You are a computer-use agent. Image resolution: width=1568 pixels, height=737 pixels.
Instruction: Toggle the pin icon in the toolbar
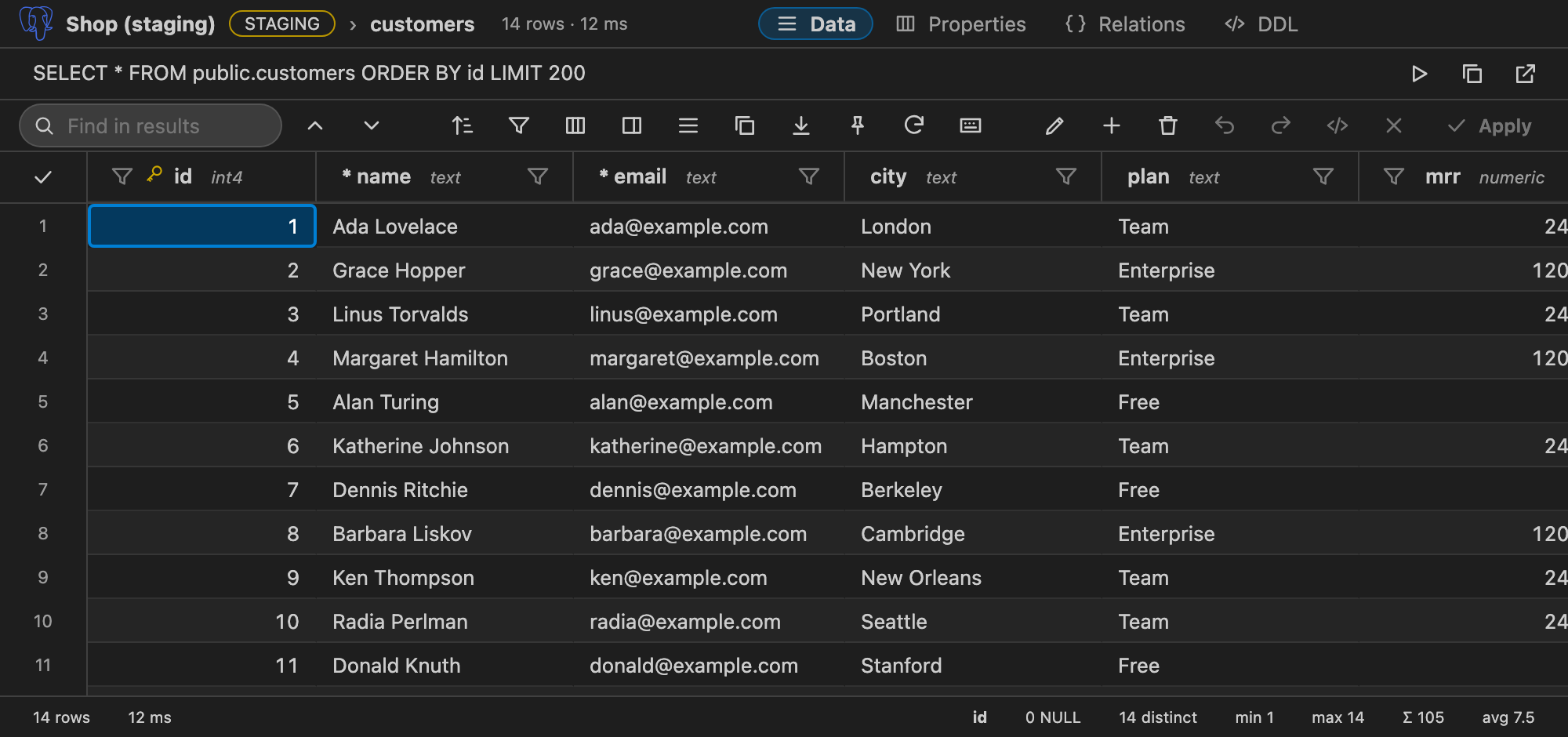[x=858, y=125]
